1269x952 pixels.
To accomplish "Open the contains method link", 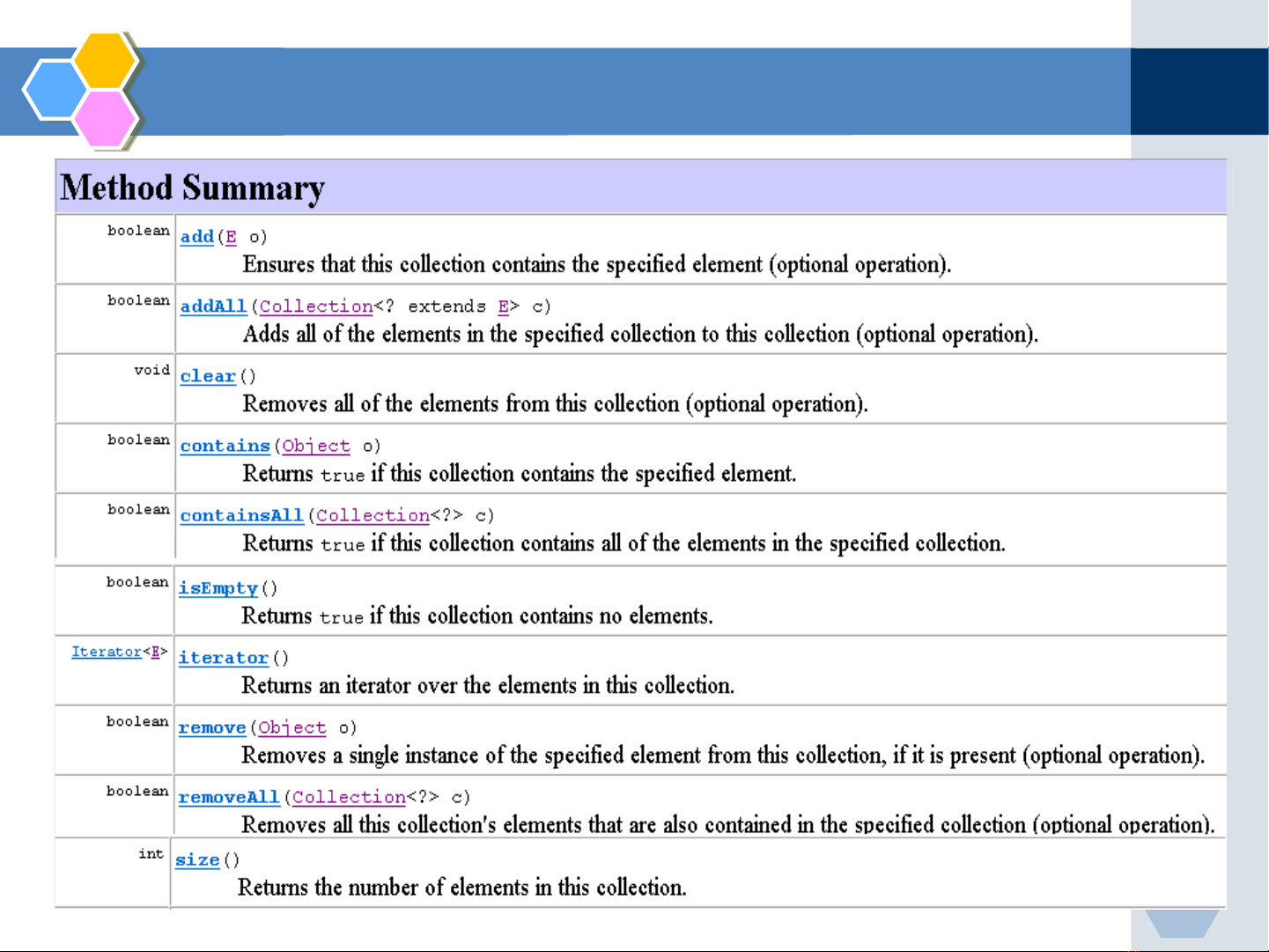I will point(225,446).
